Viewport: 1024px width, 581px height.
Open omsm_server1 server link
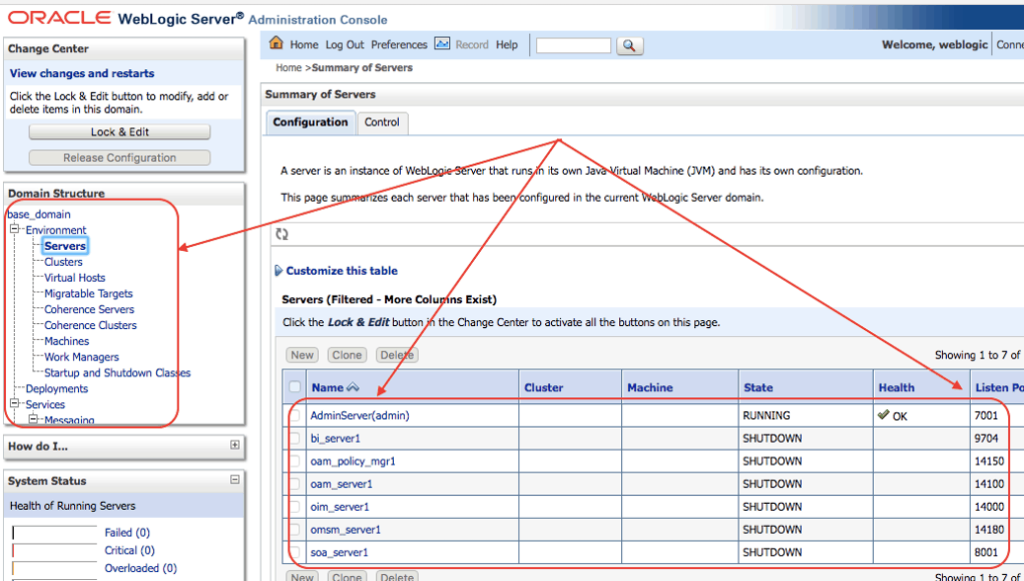(x=345, y=529)
